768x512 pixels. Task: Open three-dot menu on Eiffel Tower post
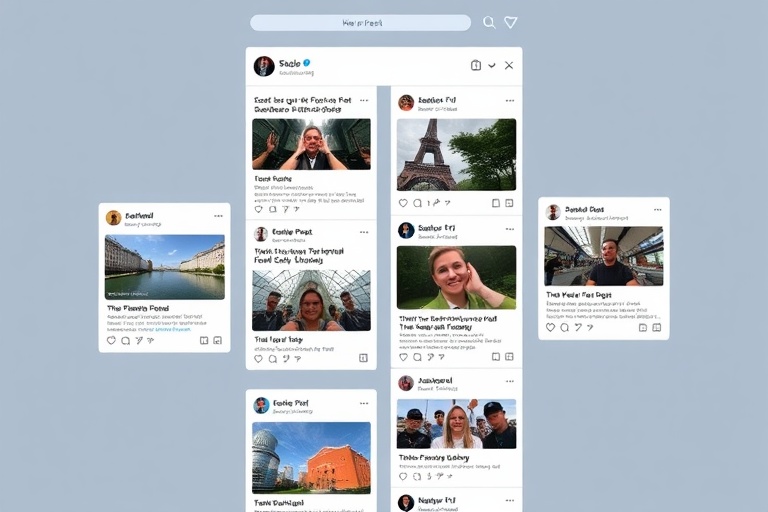coord(509,101)
